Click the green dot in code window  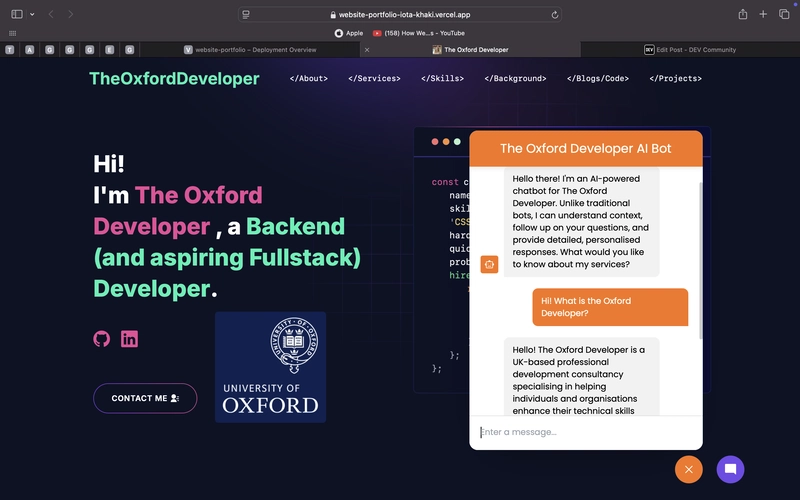coord(457,142)
